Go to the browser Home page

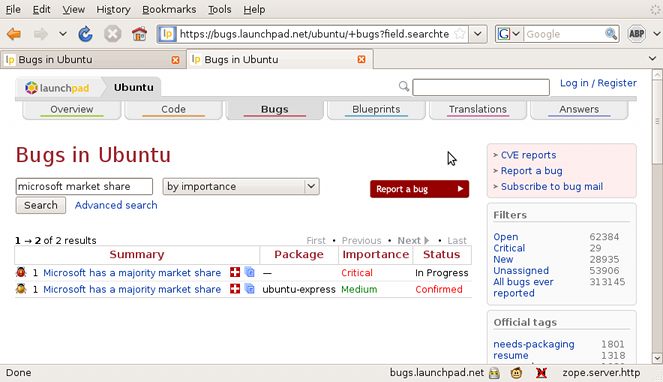pos(139,34)
